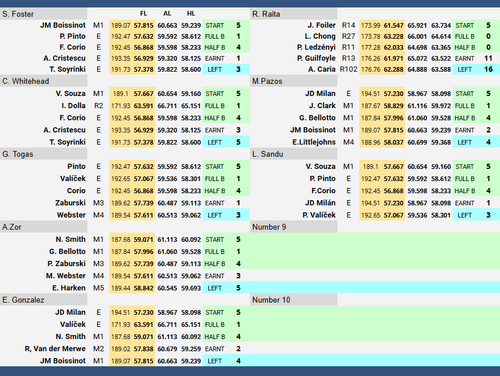Select the HALF B cell in P. Ledzényi row
Screen dimensions: 500x376
pyautogui.click(x=465, y=47)
